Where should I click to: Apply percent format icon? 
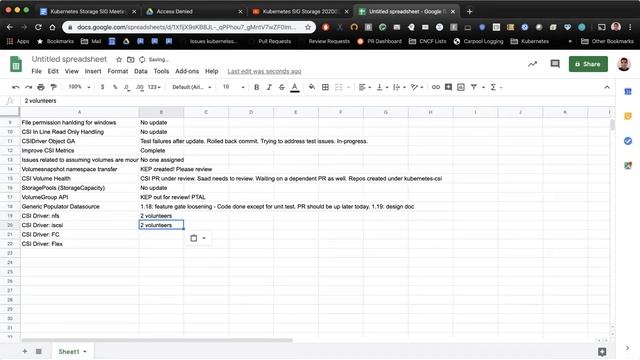[115, 87]
